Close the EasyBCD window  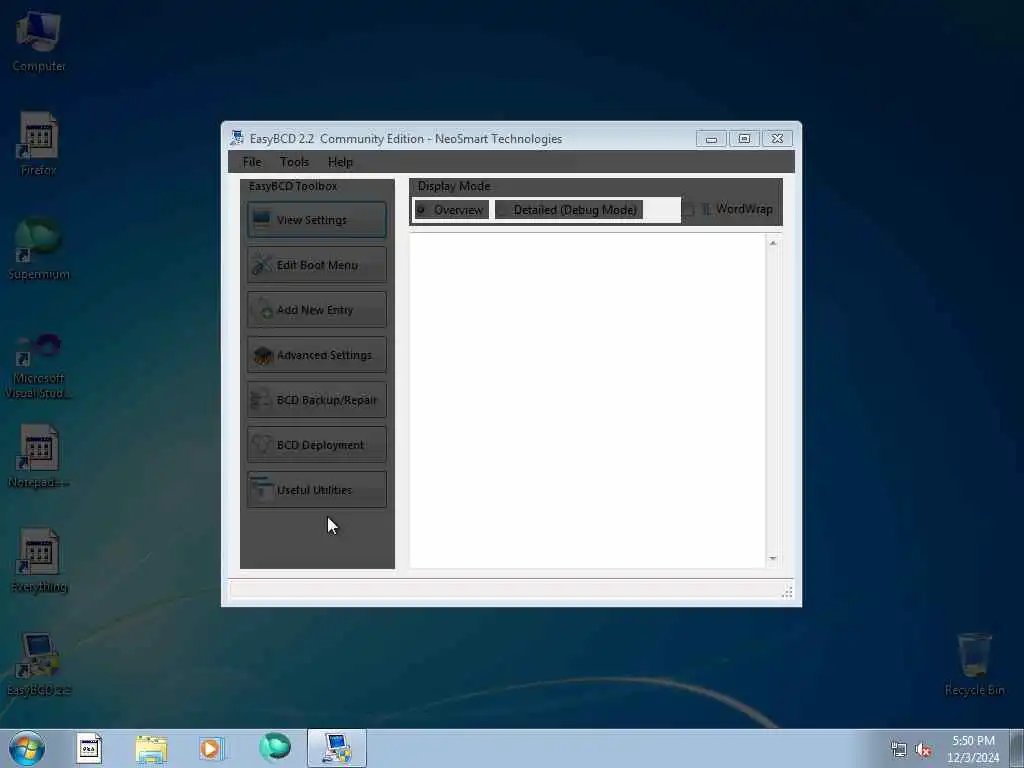pos(777,138)
